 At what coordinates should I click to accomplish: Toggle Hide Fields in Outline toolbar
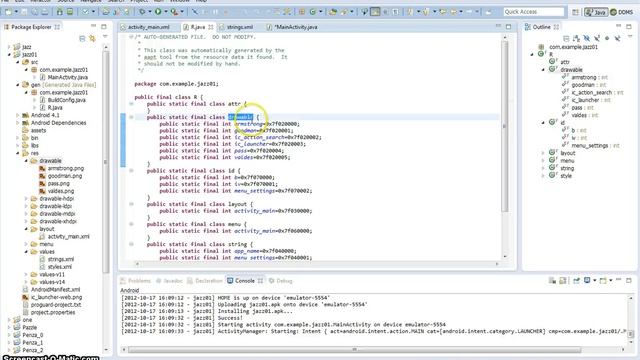pos(587,38)
